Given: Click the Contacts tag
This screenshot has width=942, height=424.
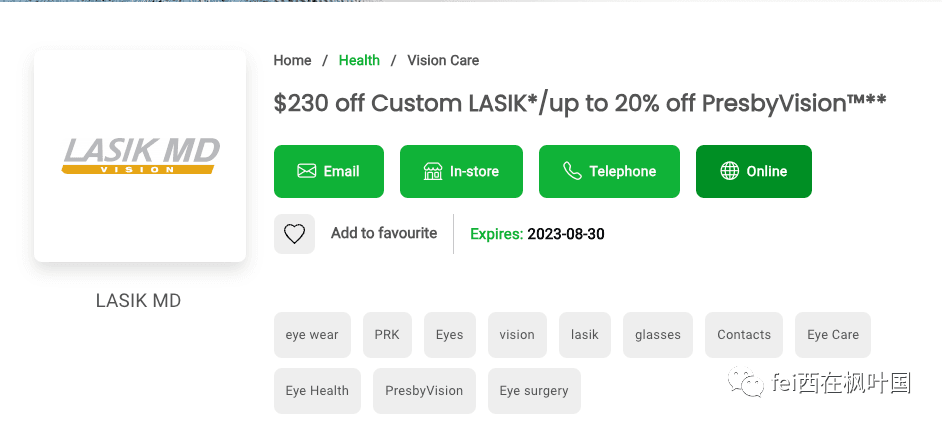Looking at the screenshot, I should 744,335.
